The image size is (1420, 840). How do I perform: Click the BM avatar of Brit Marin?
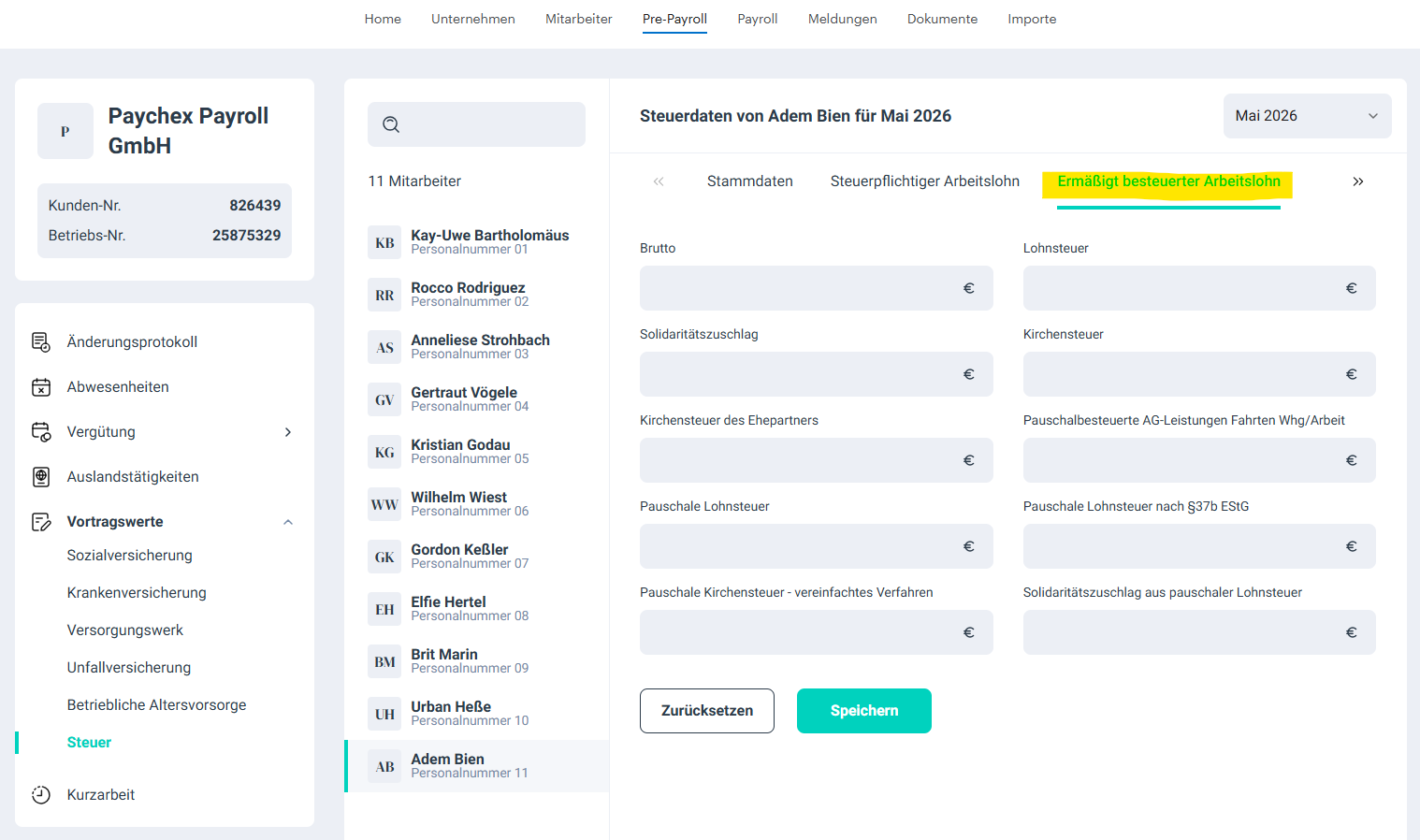click(384, 661)
